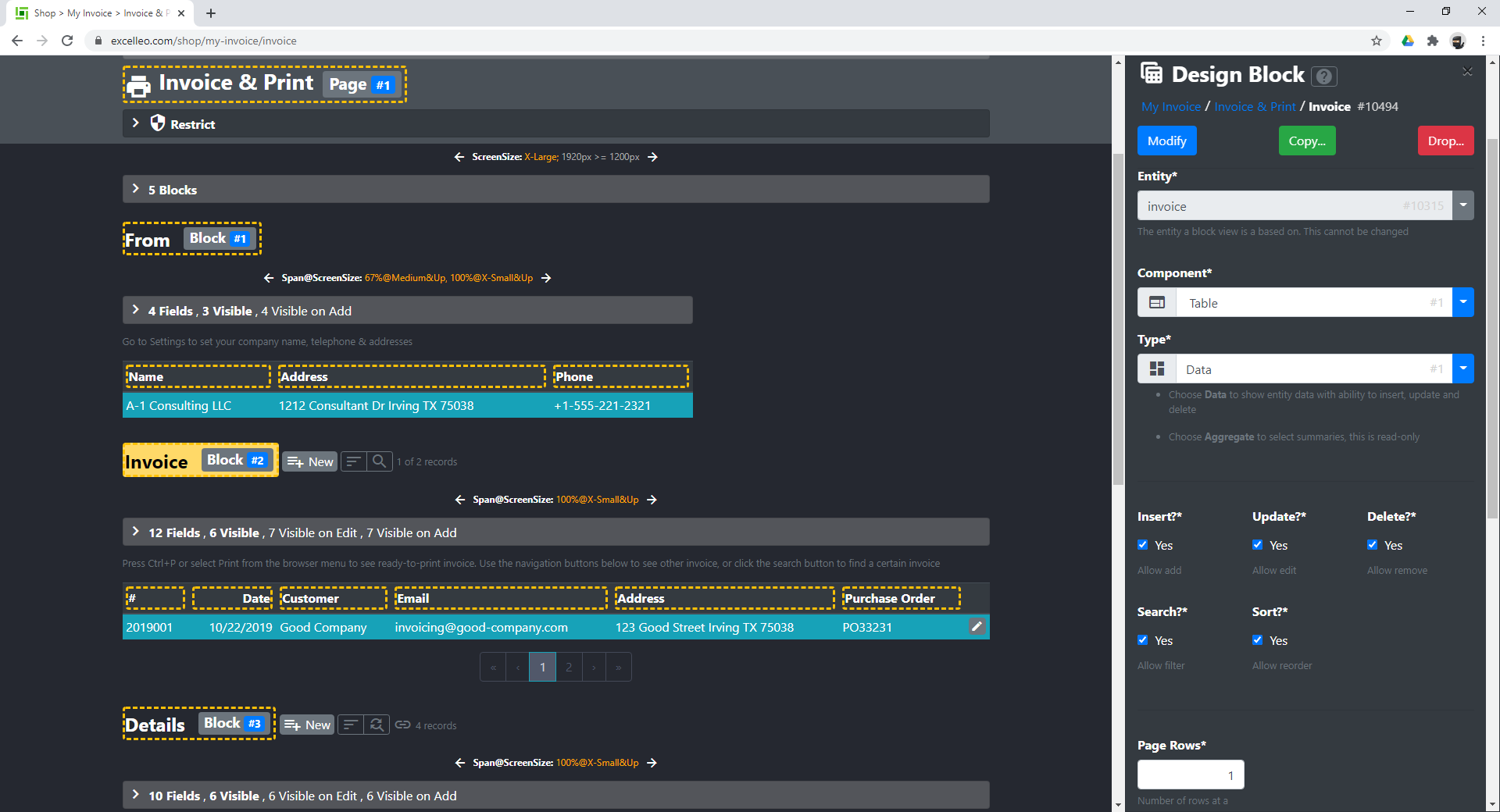Screen dimensions: 1500x812
Task: Jump to the last page with » button
Action: pos(619,667)
